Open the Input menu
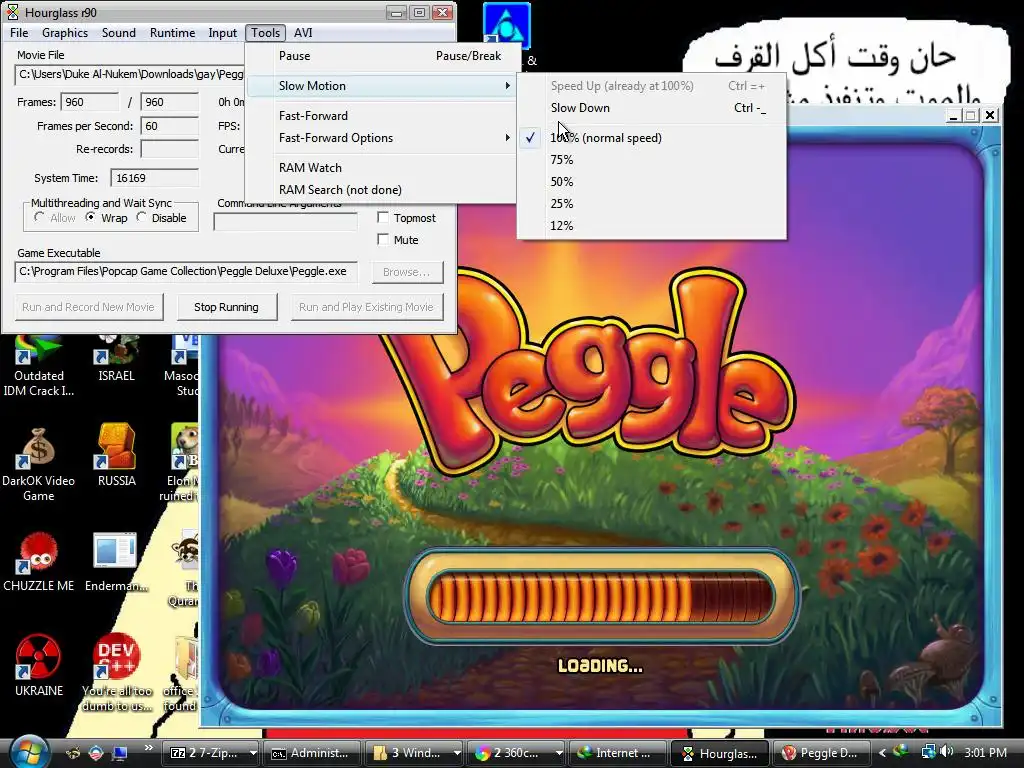This screenshot has width=1024, height=768. (x=223, y=33)
